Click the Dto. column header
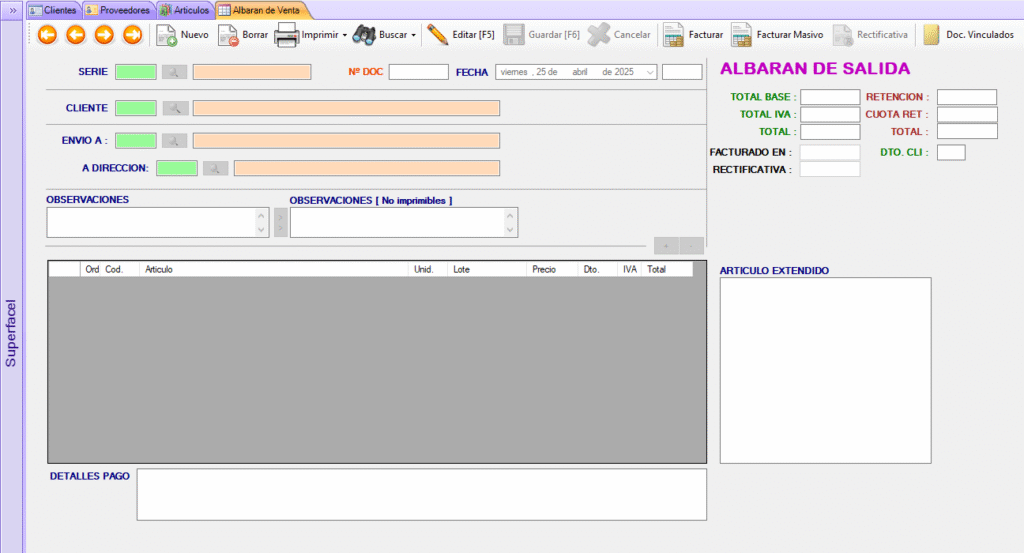 point(598,269)
